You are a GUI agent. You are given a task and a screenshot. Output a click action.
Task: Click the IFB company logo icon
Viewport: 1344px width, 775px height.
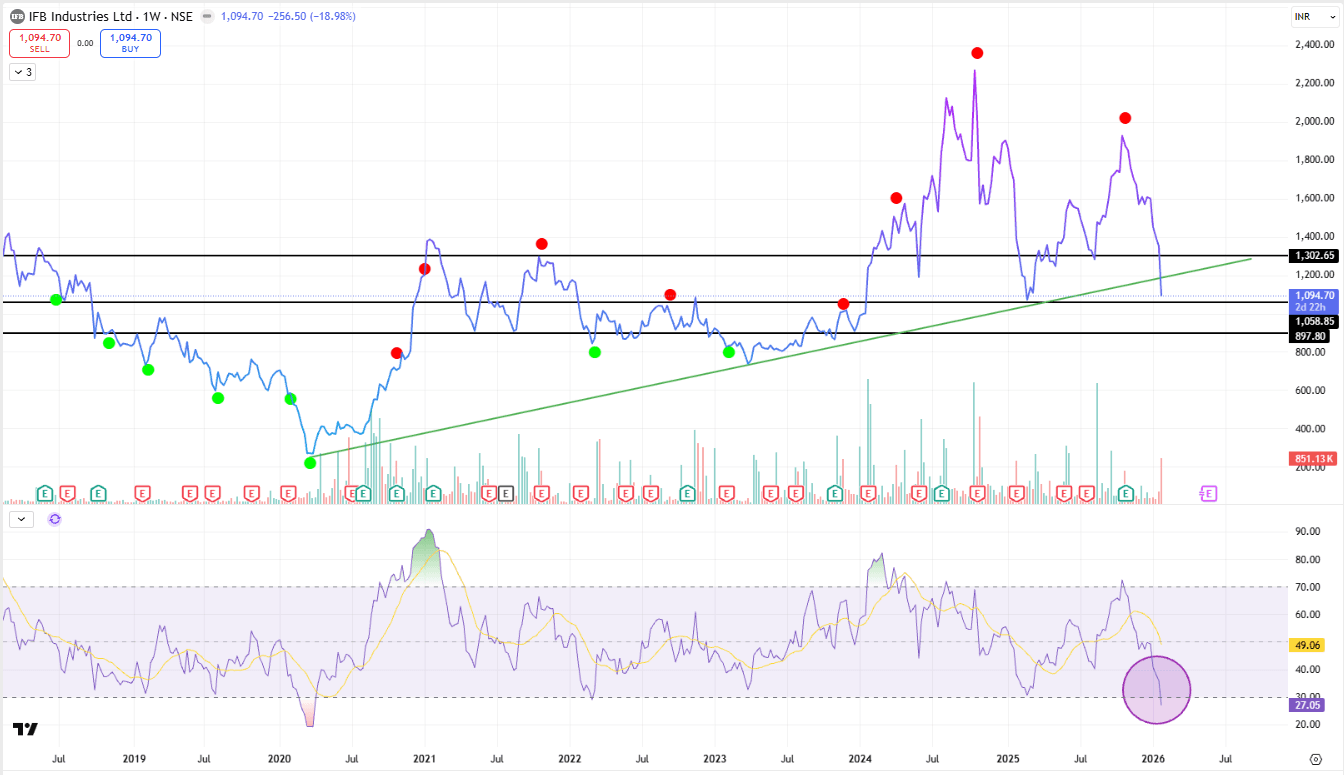tap(17, 16)
